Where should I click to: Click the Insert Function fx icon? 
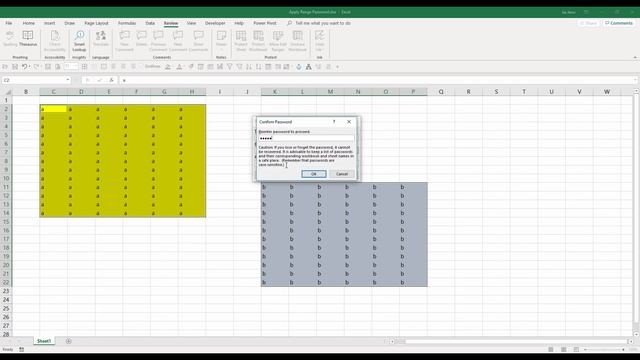tap(111, 80)
